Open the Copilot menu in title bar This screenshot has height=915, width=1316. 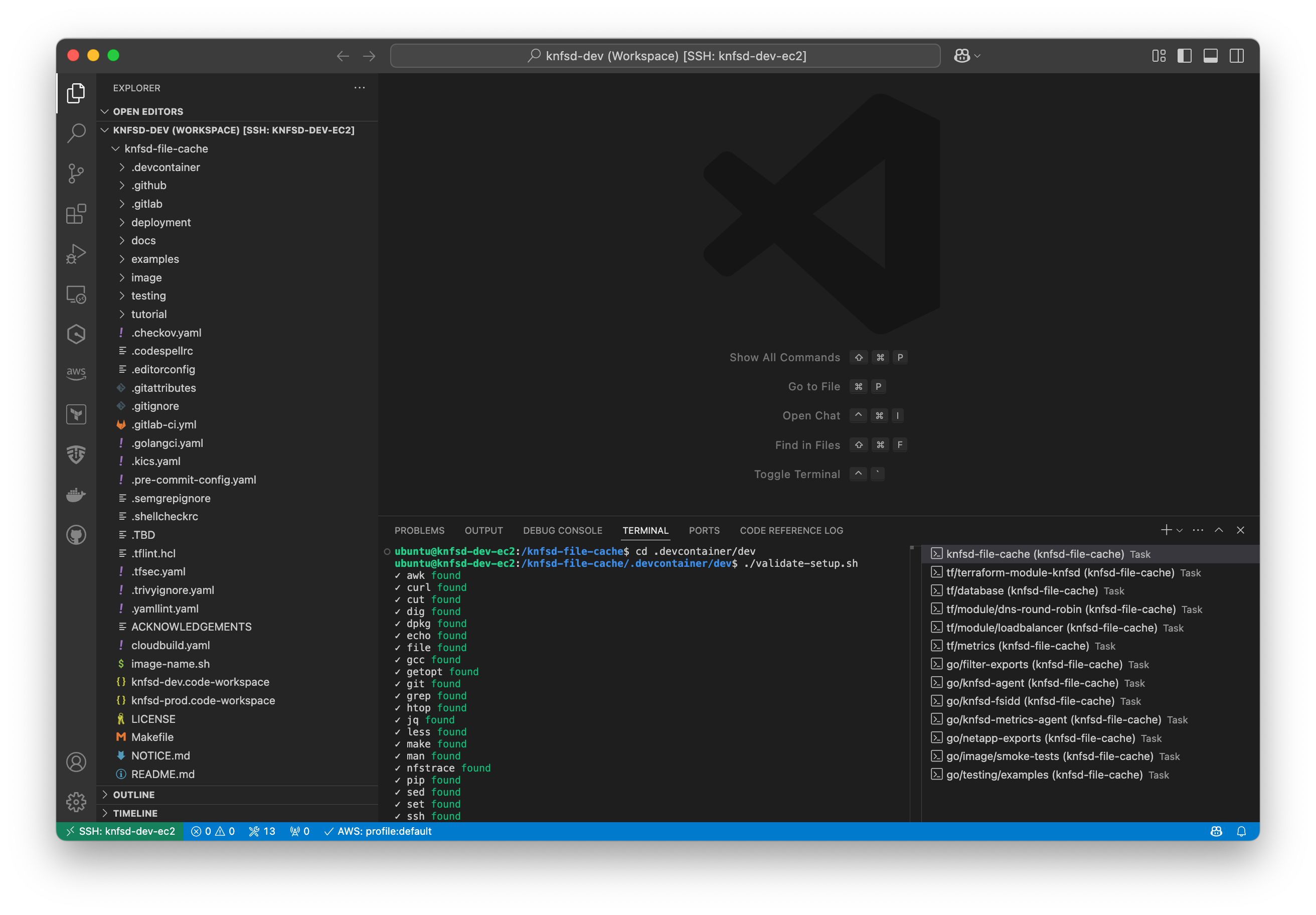click(967, 56)
